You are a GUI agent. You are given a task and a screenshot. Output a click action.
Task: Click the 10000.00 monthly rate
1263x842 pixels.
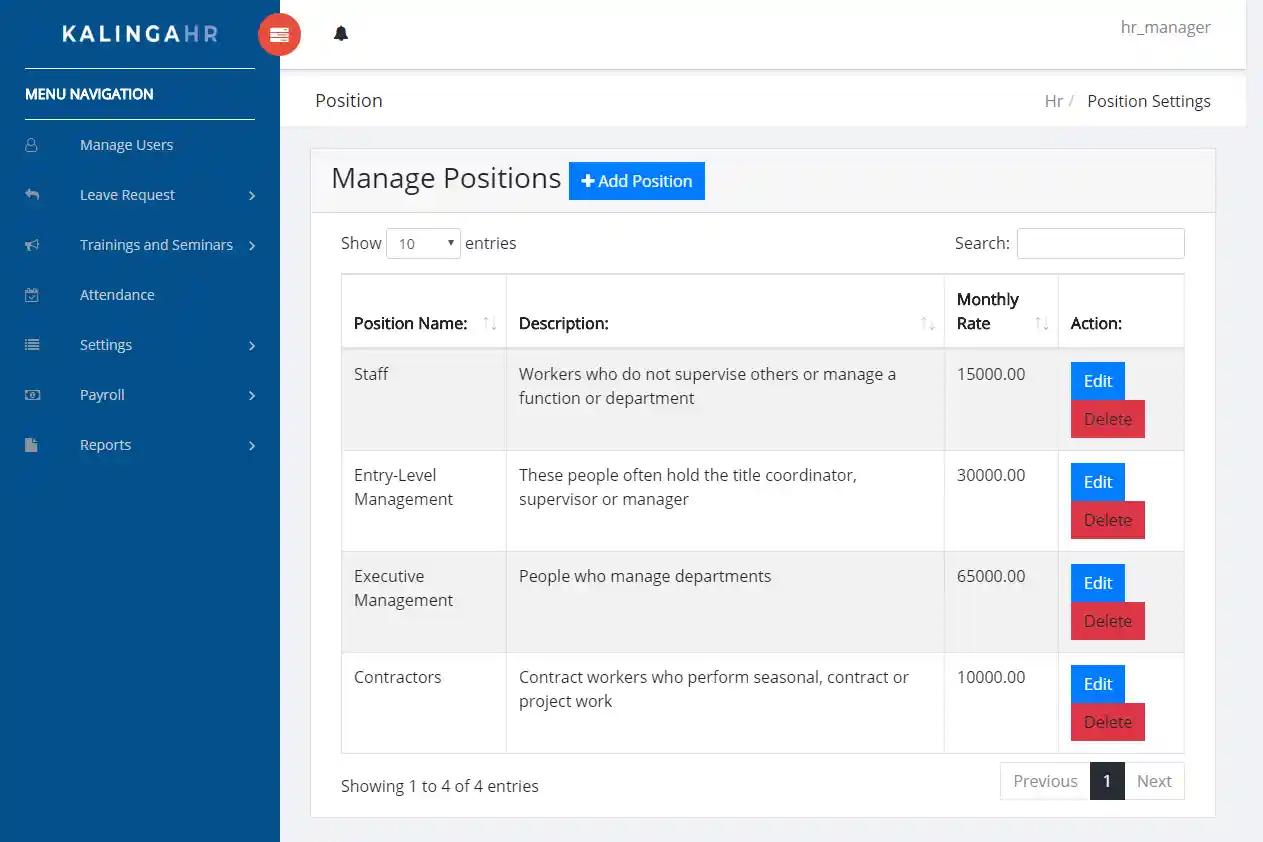(991, 677)
